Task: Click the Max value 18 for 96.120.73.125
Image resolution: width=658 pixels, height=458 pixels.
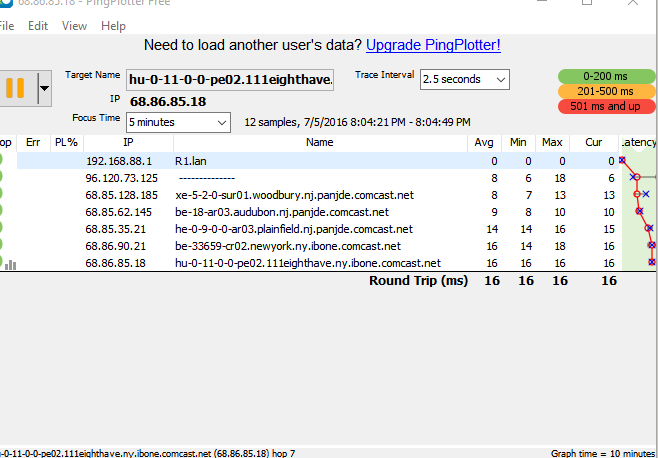Action: click(x=559, y=178)
